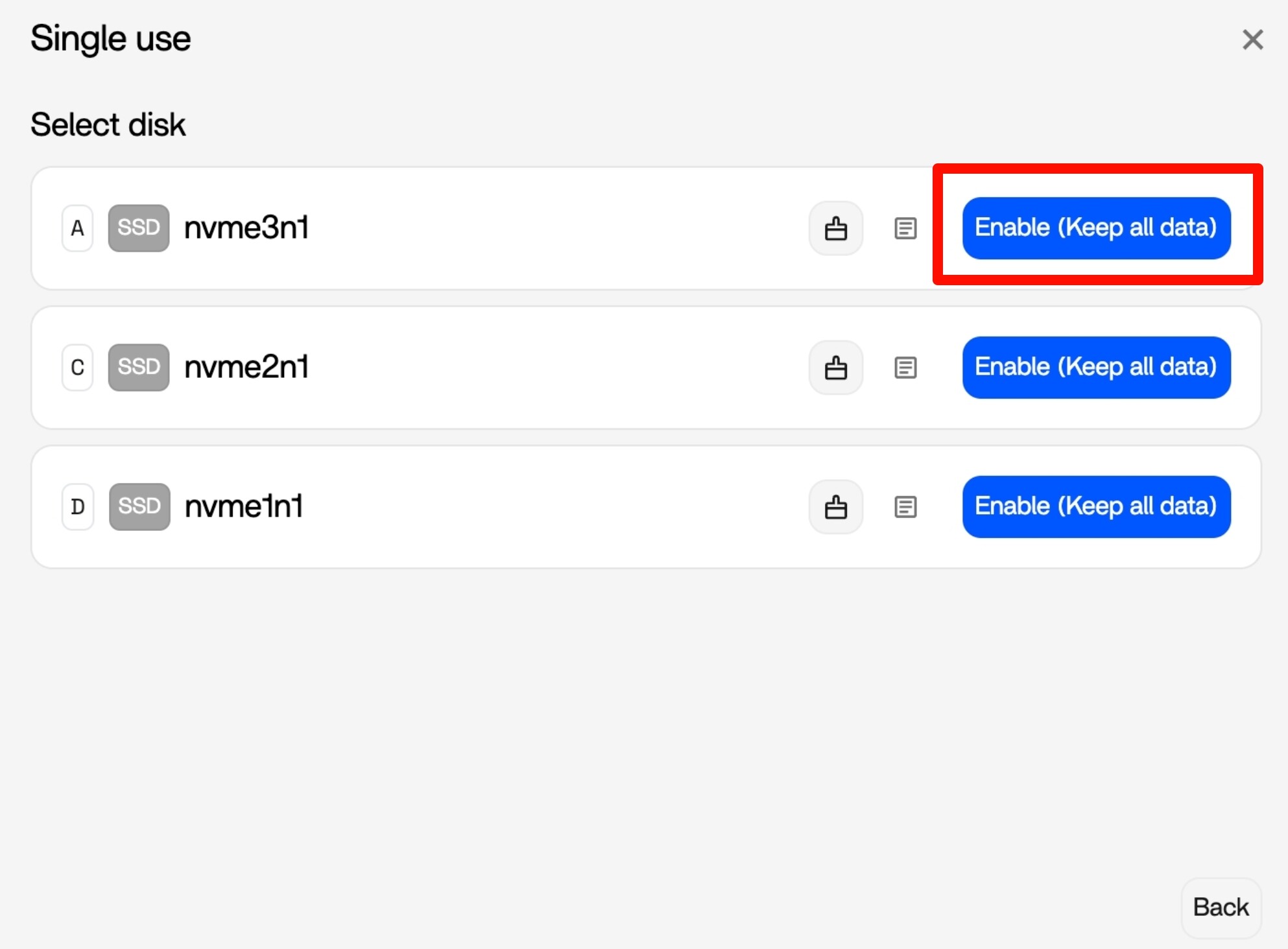Click the SSD badge of nvme1n1
The image size is (1288, 949).
click(x=139, y=507)
